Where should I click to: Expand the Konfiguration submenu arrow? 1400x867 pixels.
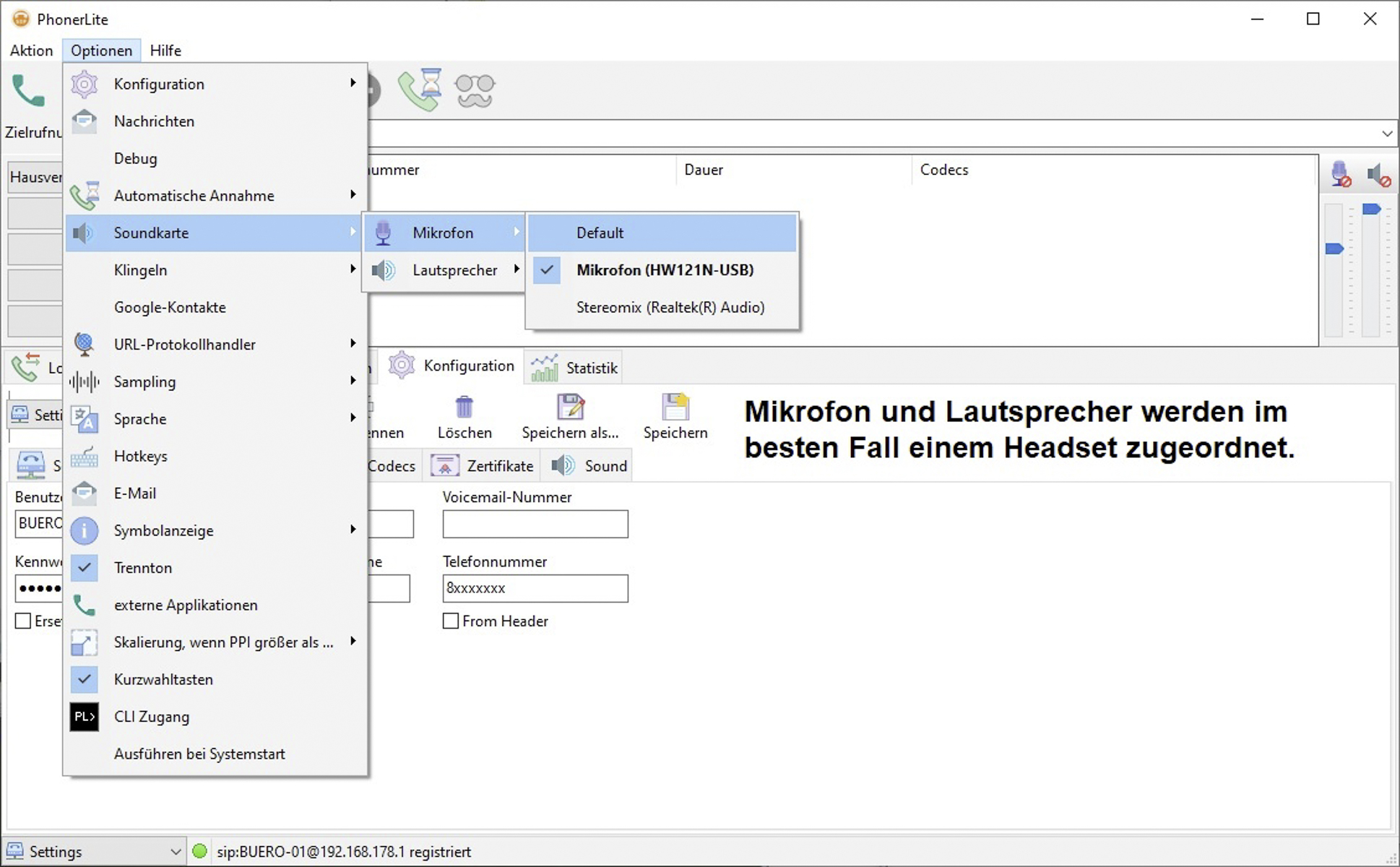pos(353,84)
